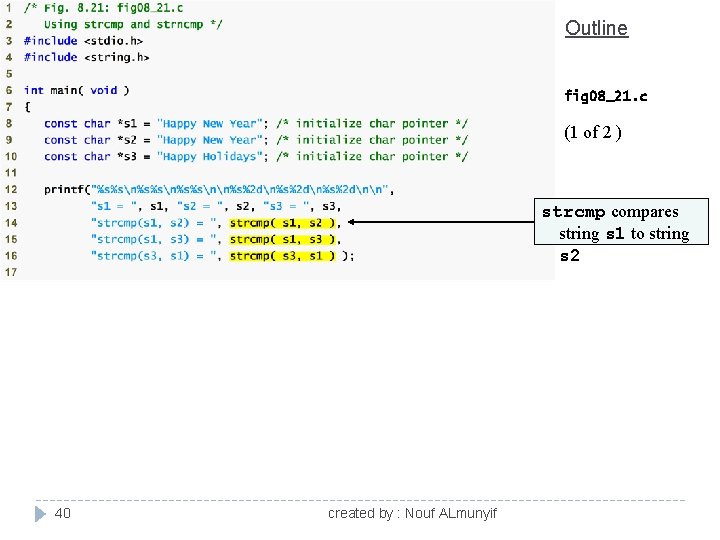Click the "strcmp(s1, s2) = " string literal
The image size is (720, 540).
pyautogui.click(x=153, y=223)
